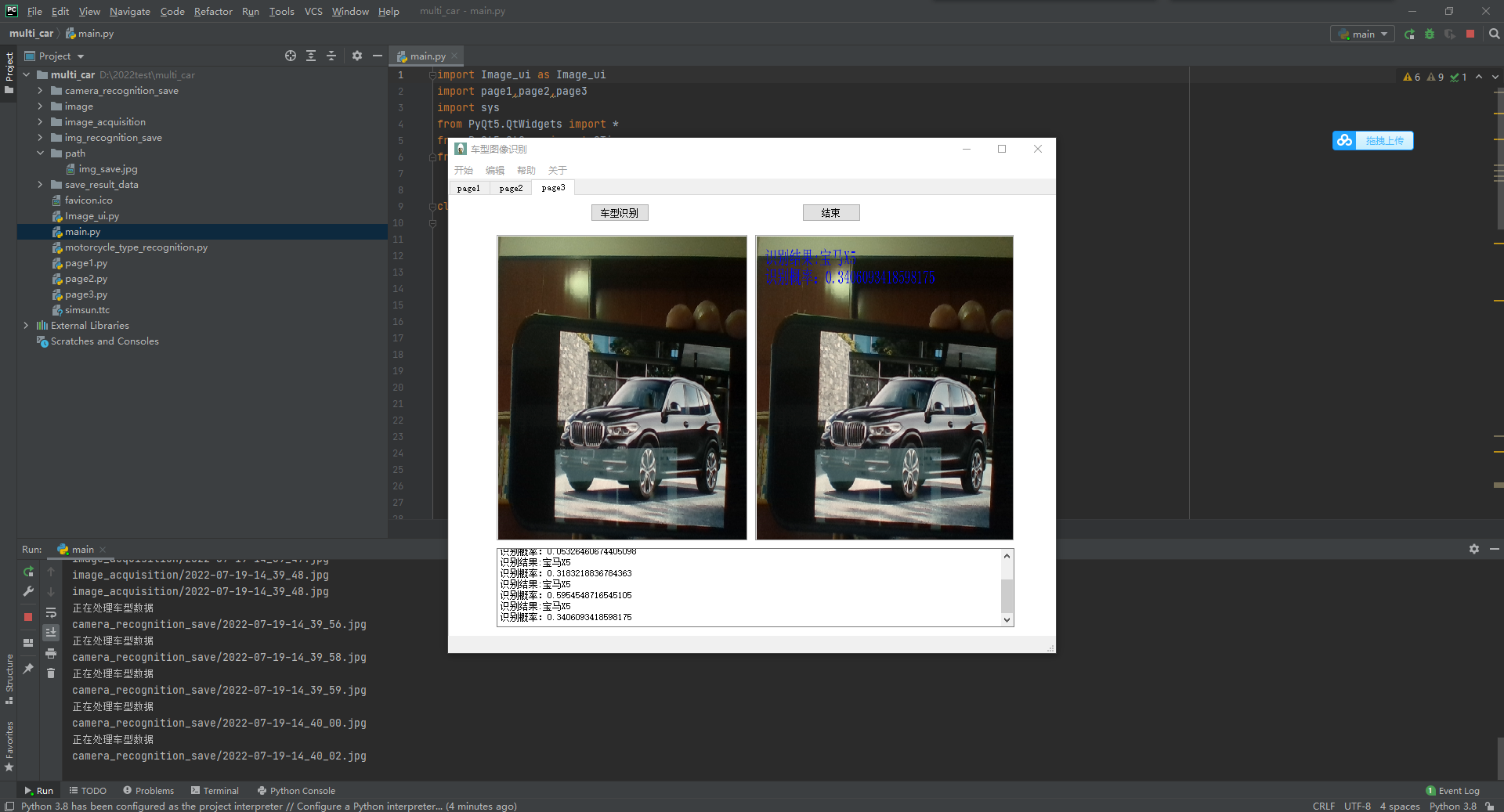Click the Run main green rerun icon
Viewport: 1504px width, 812px height.
(1409, 34)
